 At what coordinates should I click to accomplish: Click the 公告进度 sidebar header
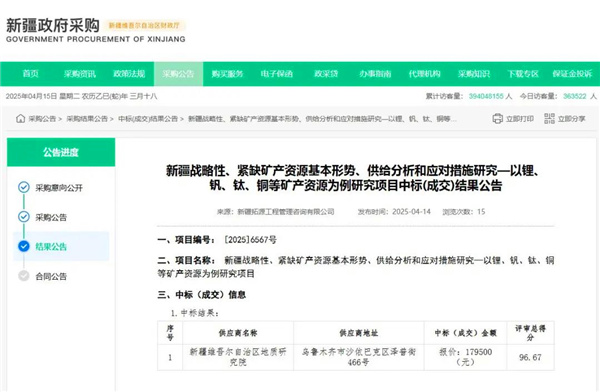tap(61, 152)
